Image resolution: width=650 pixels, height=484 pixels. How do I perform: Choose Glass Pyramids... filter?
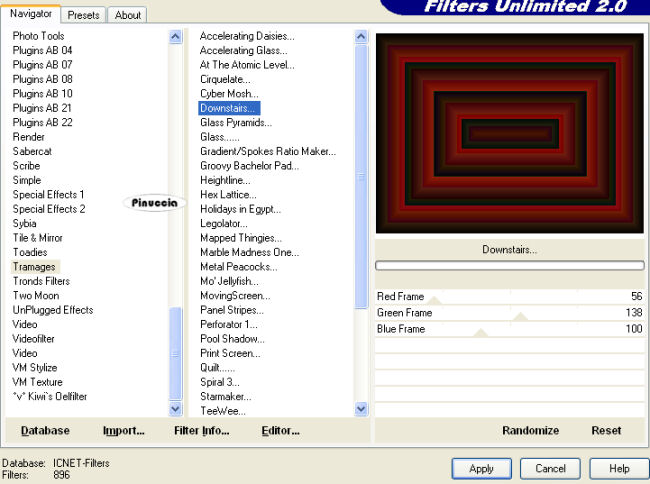click(236, 123)
